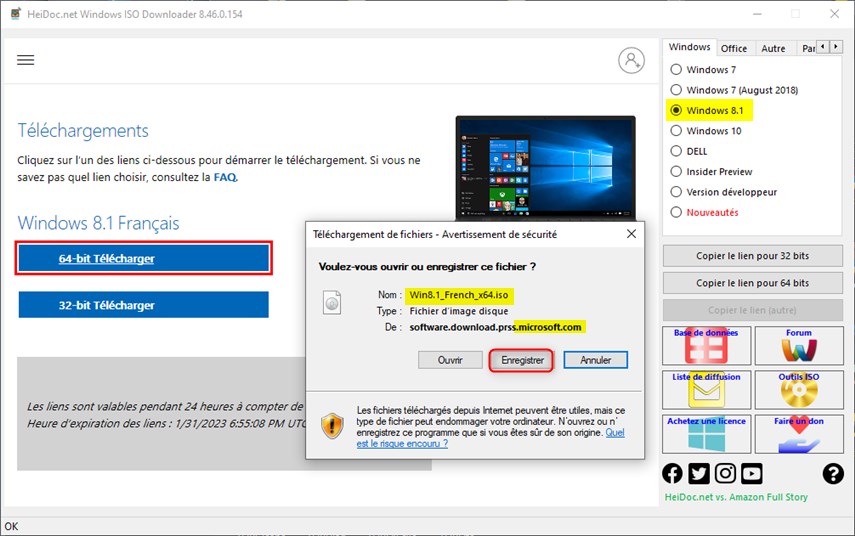
Task: Click the question mark help icon
Action: [x=833, y=473]
